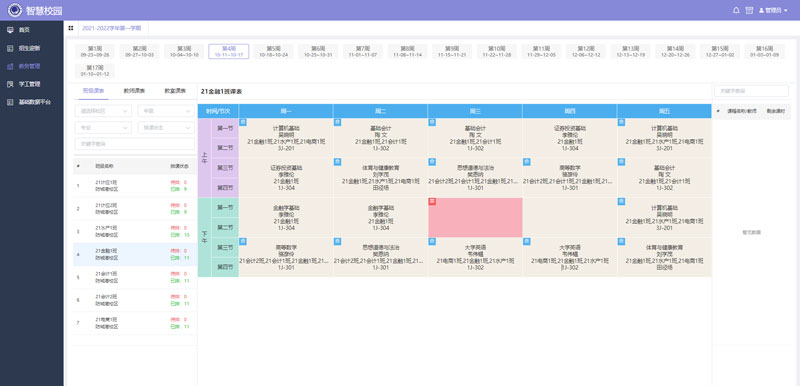This screenshot has height=386, width=800.
Task: Click the keyword search box under class filters
Action: [x=135, y=144]
